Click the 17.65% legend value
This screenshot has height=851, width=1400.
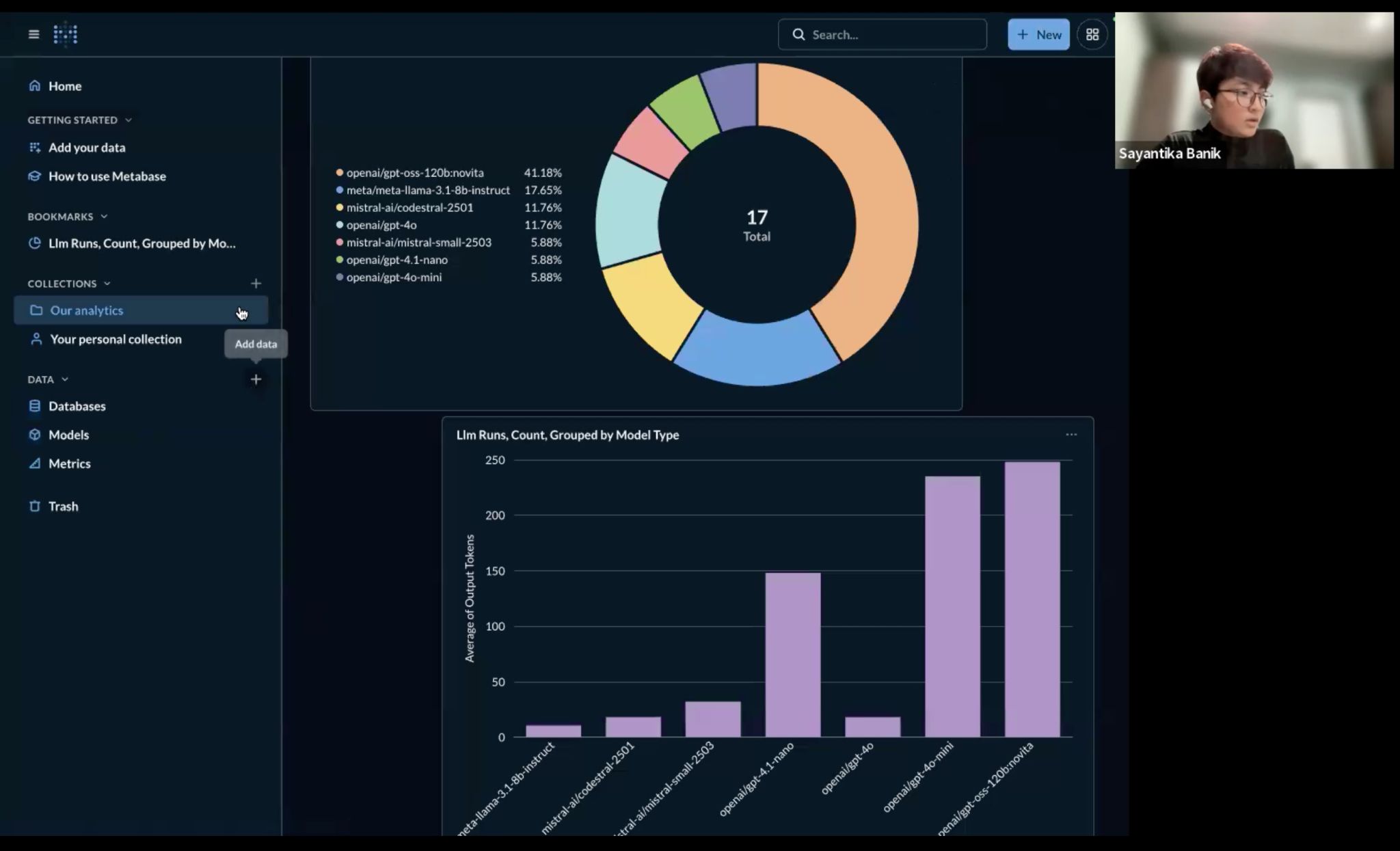coord(543,189)
